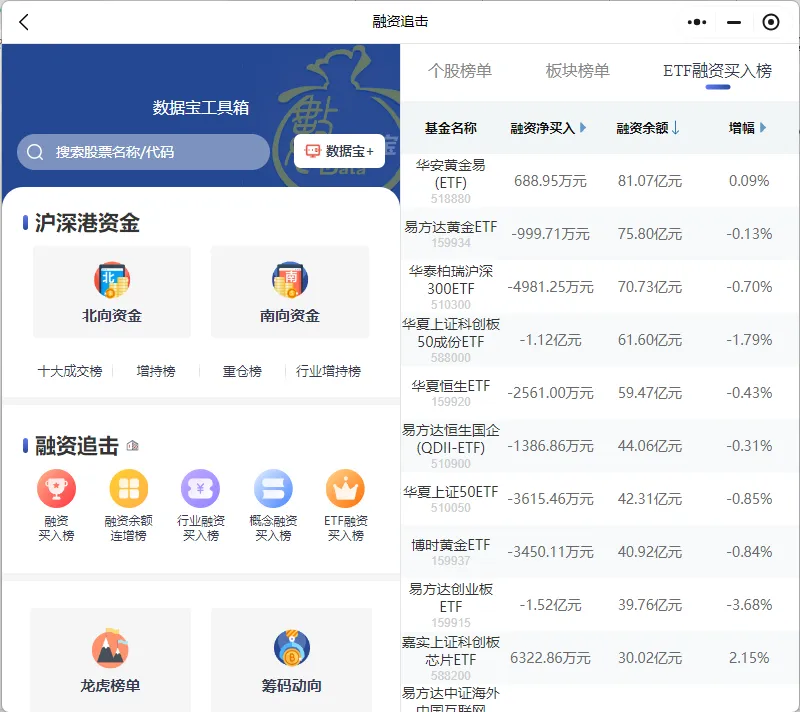Go back using the arrow icon

[23, 22]
